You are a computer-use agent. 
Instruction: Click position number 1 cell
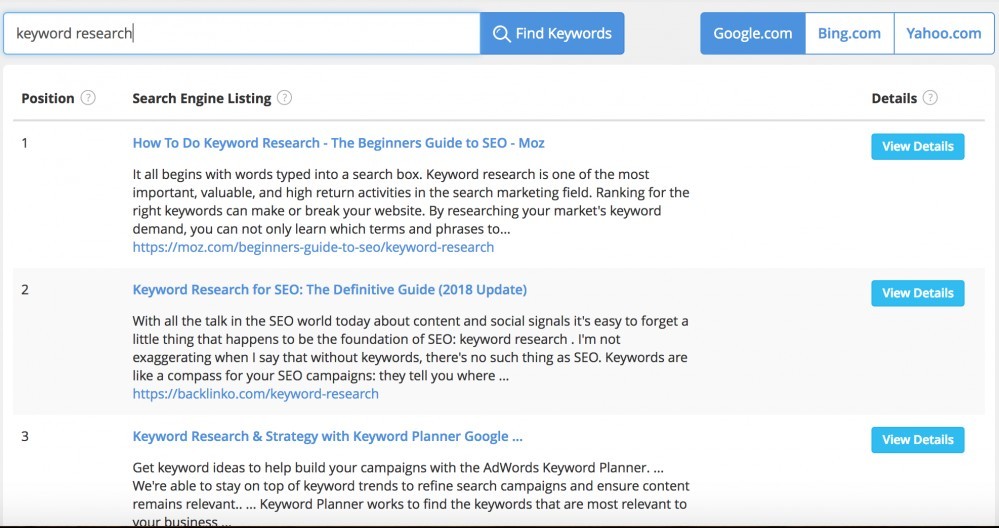click(25, 143)
